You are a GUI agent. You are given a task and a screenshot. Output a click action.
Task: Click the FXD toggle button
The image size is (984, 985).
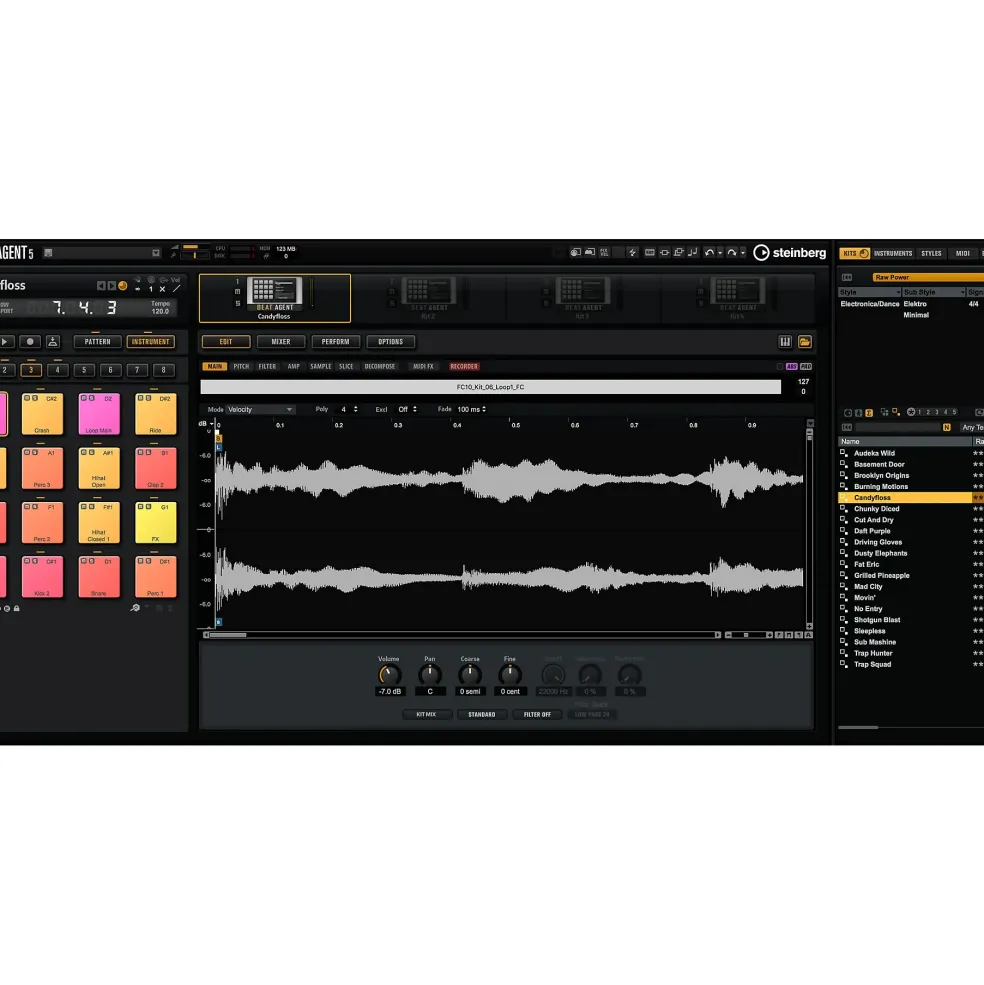(x=806, y=366)
